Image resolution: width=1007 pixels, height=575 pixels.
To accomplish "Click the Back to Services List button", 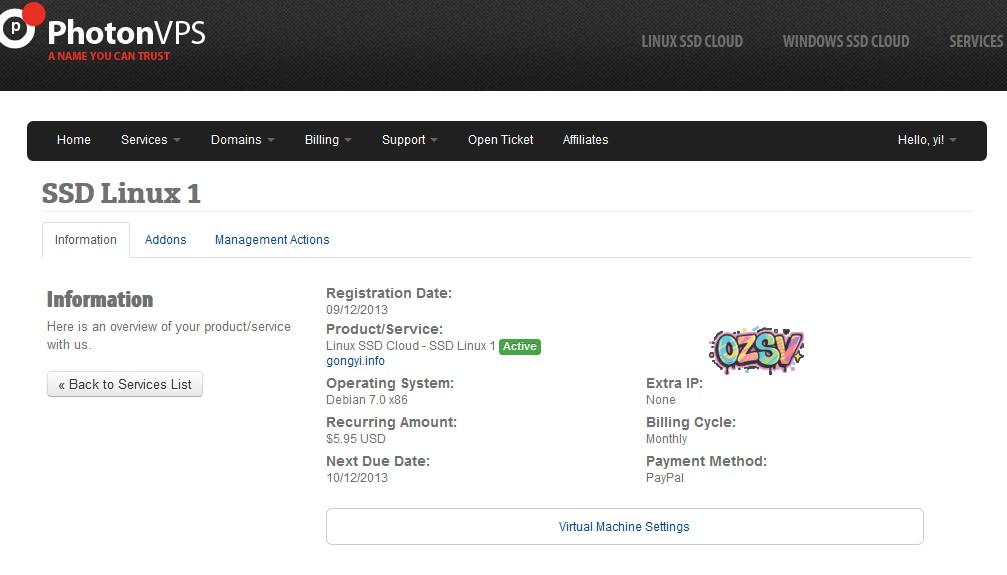I will (x=125, y=384).
